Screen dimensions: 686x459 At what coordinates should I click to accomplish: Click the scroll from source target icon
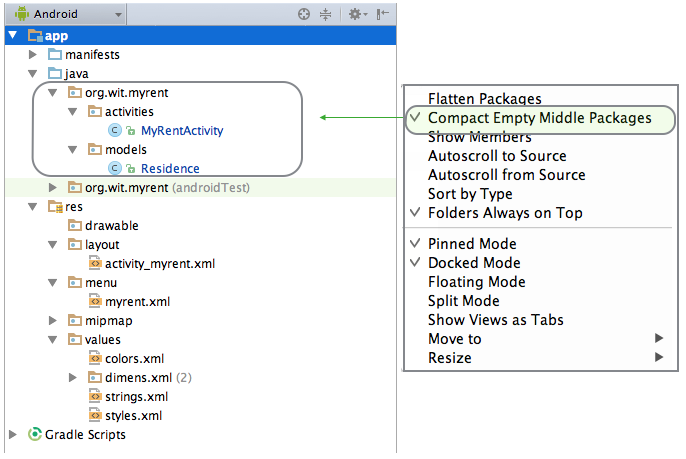click(x=305, y=15)
